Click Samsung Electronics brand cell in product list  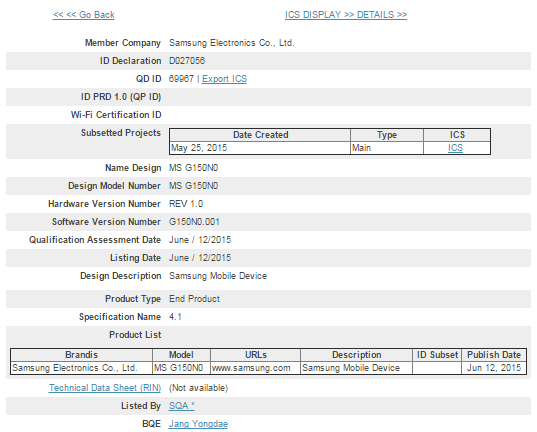tap(82, 368)
